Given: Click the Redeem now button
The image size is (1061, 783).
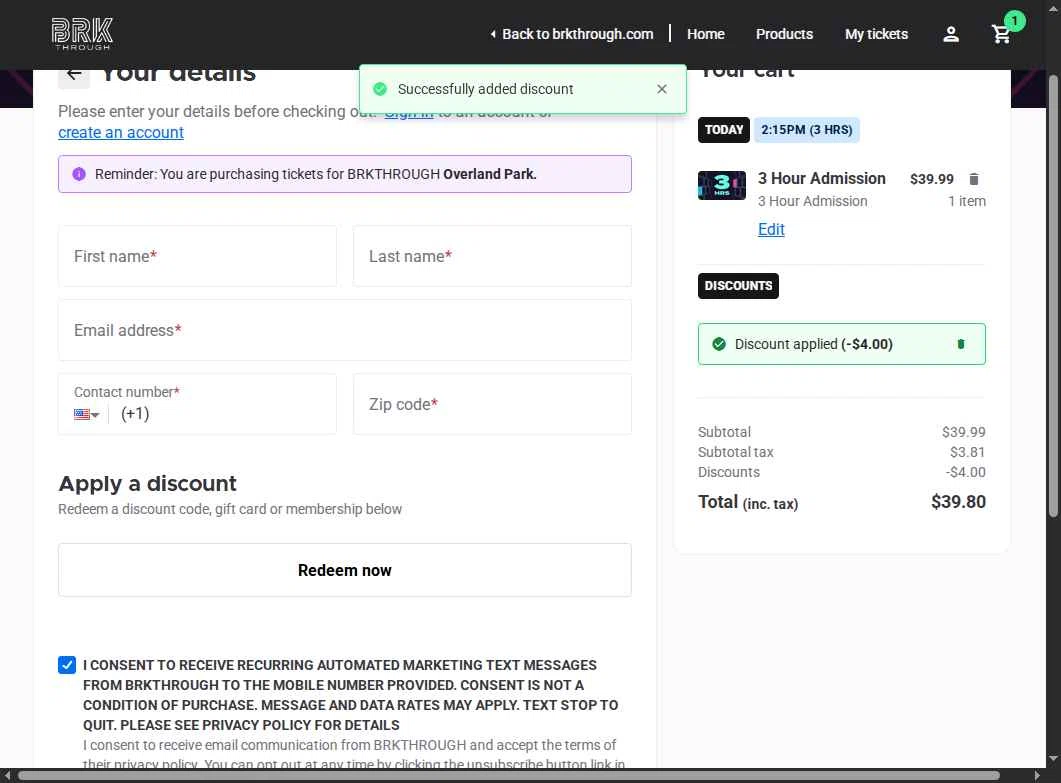Looking at the screenshot, I should click(344, 570).
